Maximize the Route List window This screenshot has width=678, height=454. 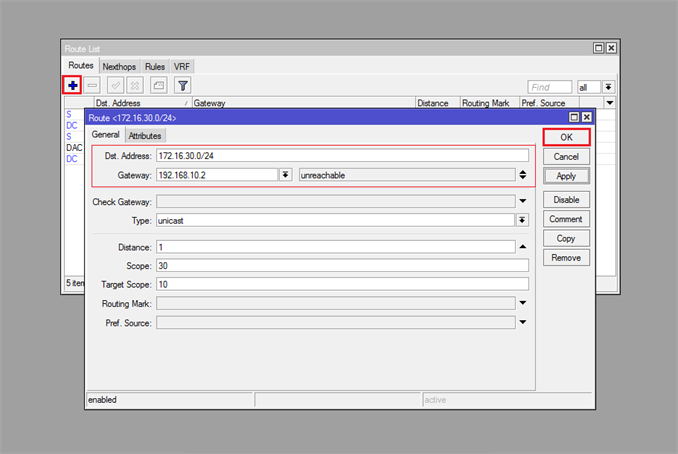pyautogui.click(x=598, y=48)
